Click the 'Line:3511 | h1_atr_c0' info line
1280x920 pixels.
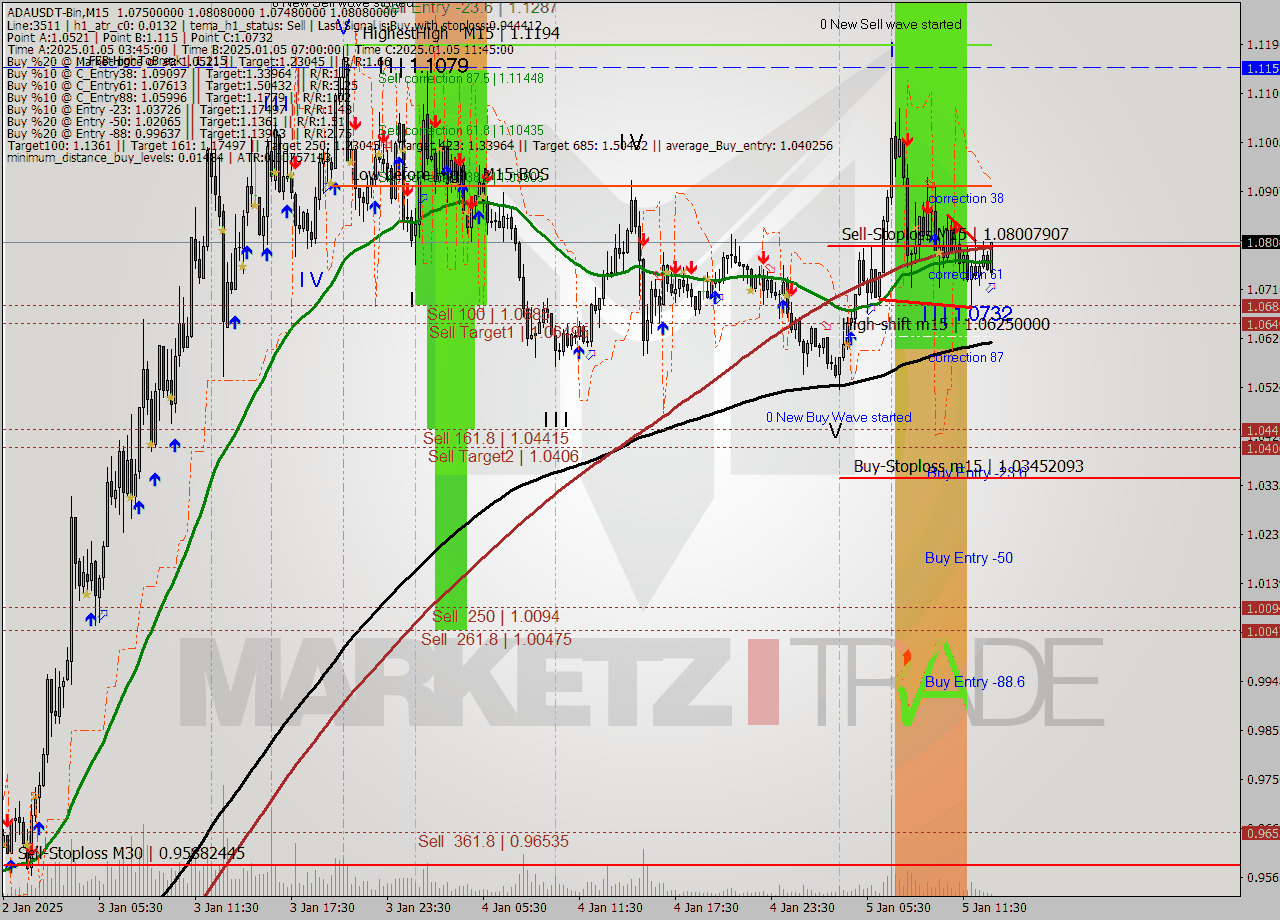tap(275, 24)
